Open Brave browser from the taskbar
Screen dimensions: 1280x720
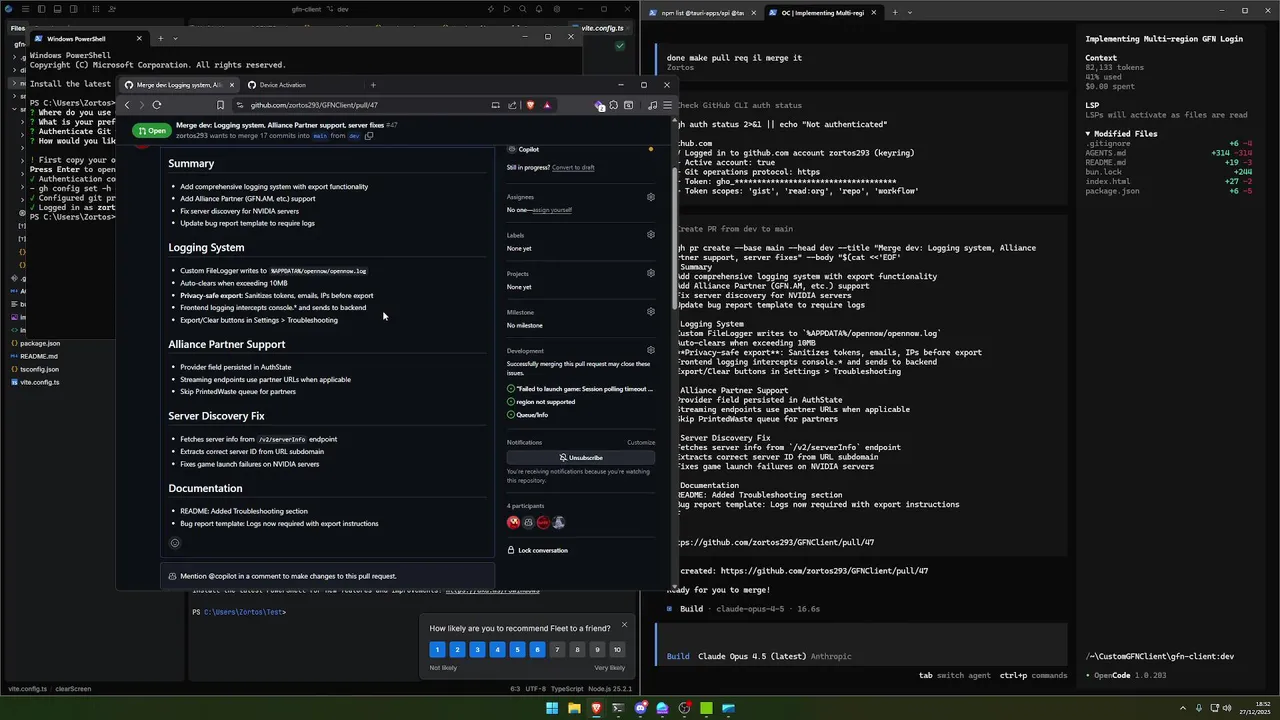coord(596,708)
